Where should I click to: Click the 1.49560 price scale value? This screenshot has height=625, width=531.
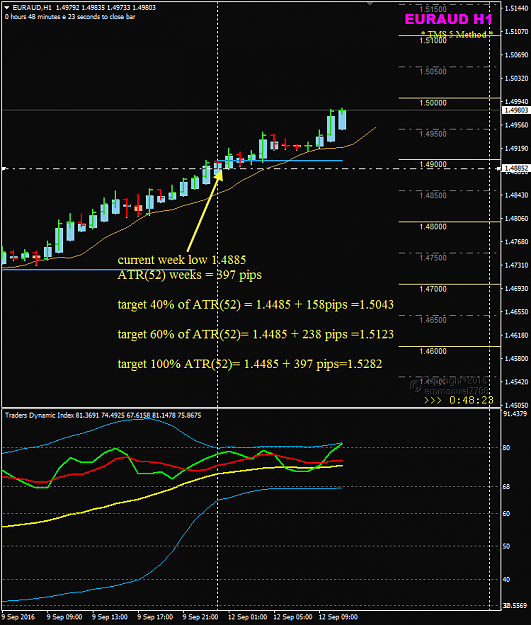coord(516,125)
